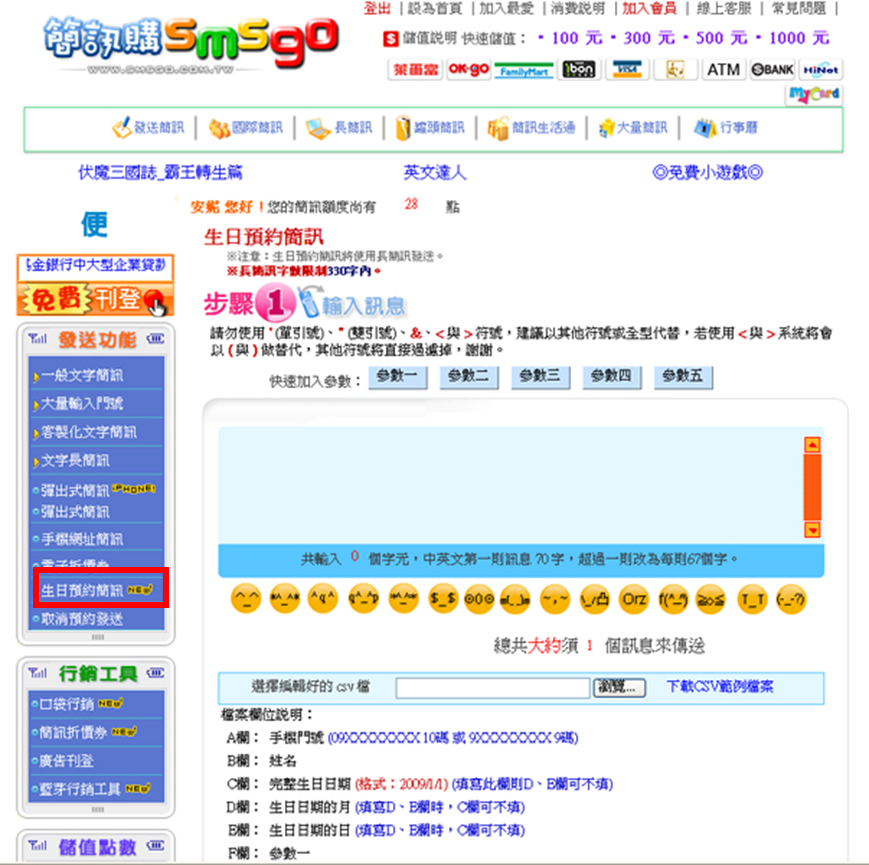Screen dimensions: 869x865
Task: Insert the Orz emoticon
Action: click(634, 599)
